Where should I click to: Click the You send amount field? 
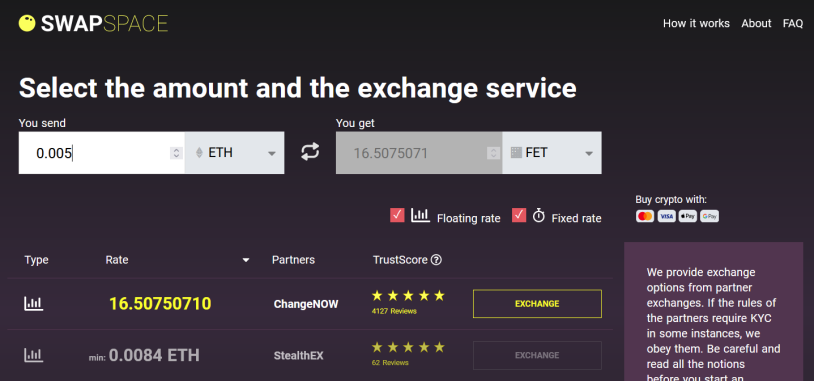[x=102, y=153]
